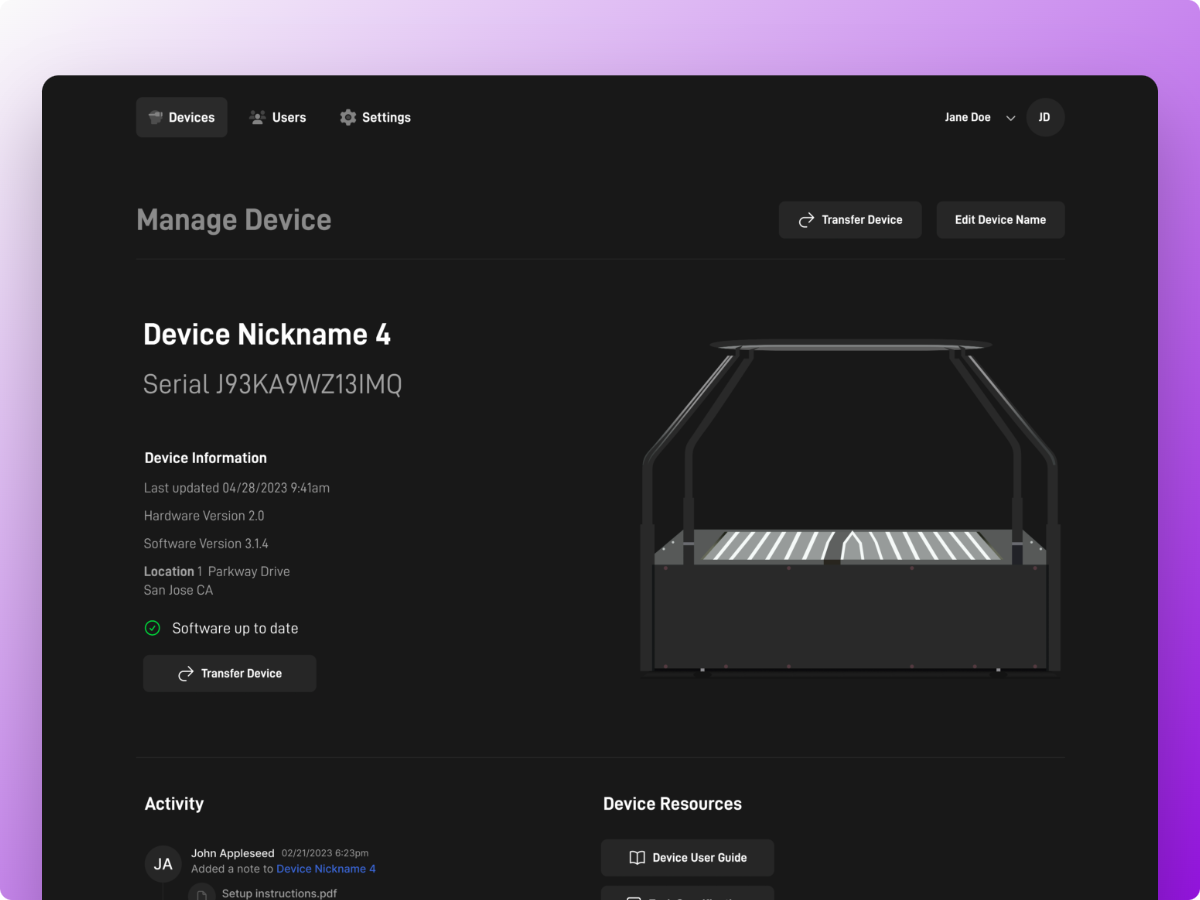Click Transfer Device under the device info
This screenshot has width=1200, height=900.
point(229,673)
